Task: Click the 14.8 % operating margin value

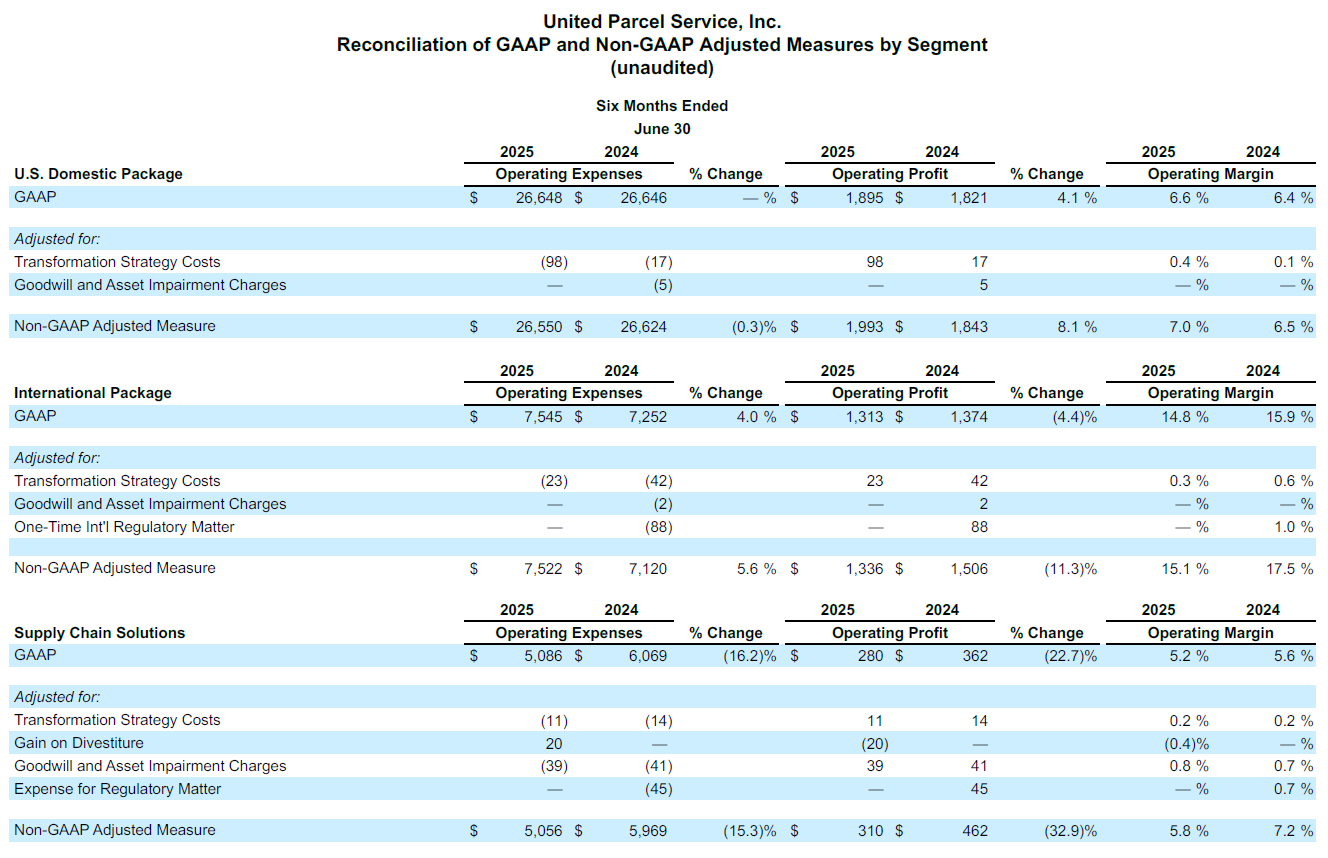Action: [x=1185, y=417]
